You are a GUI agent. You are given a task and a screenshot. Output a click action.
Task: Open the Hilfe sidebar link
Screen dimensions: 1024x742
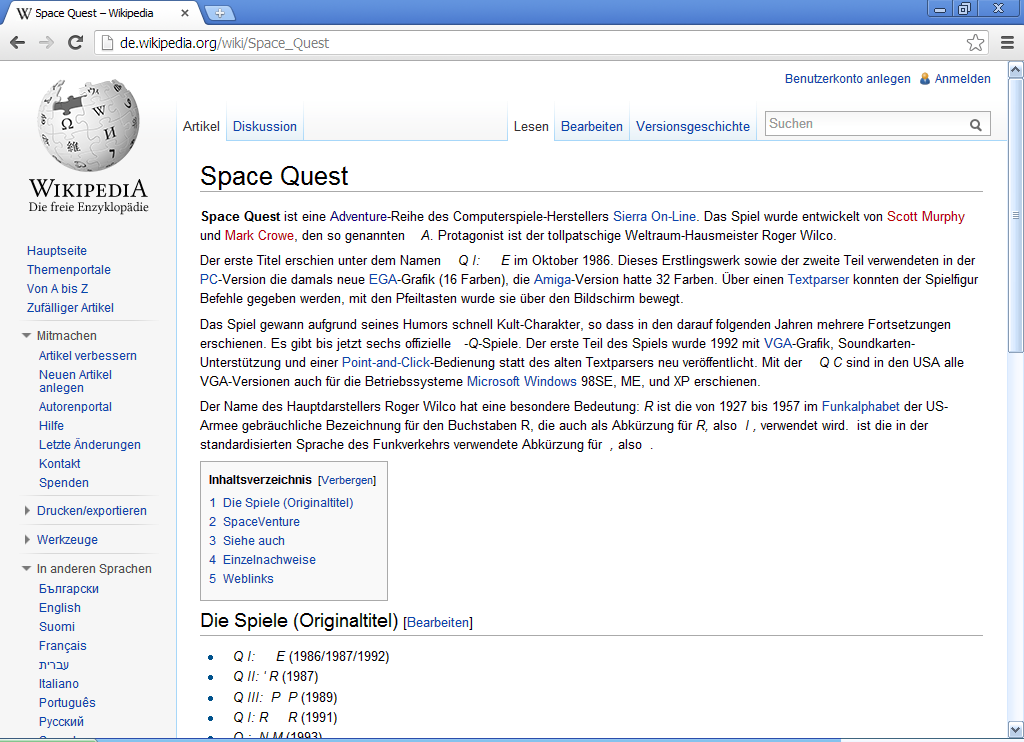pos(51,426)
